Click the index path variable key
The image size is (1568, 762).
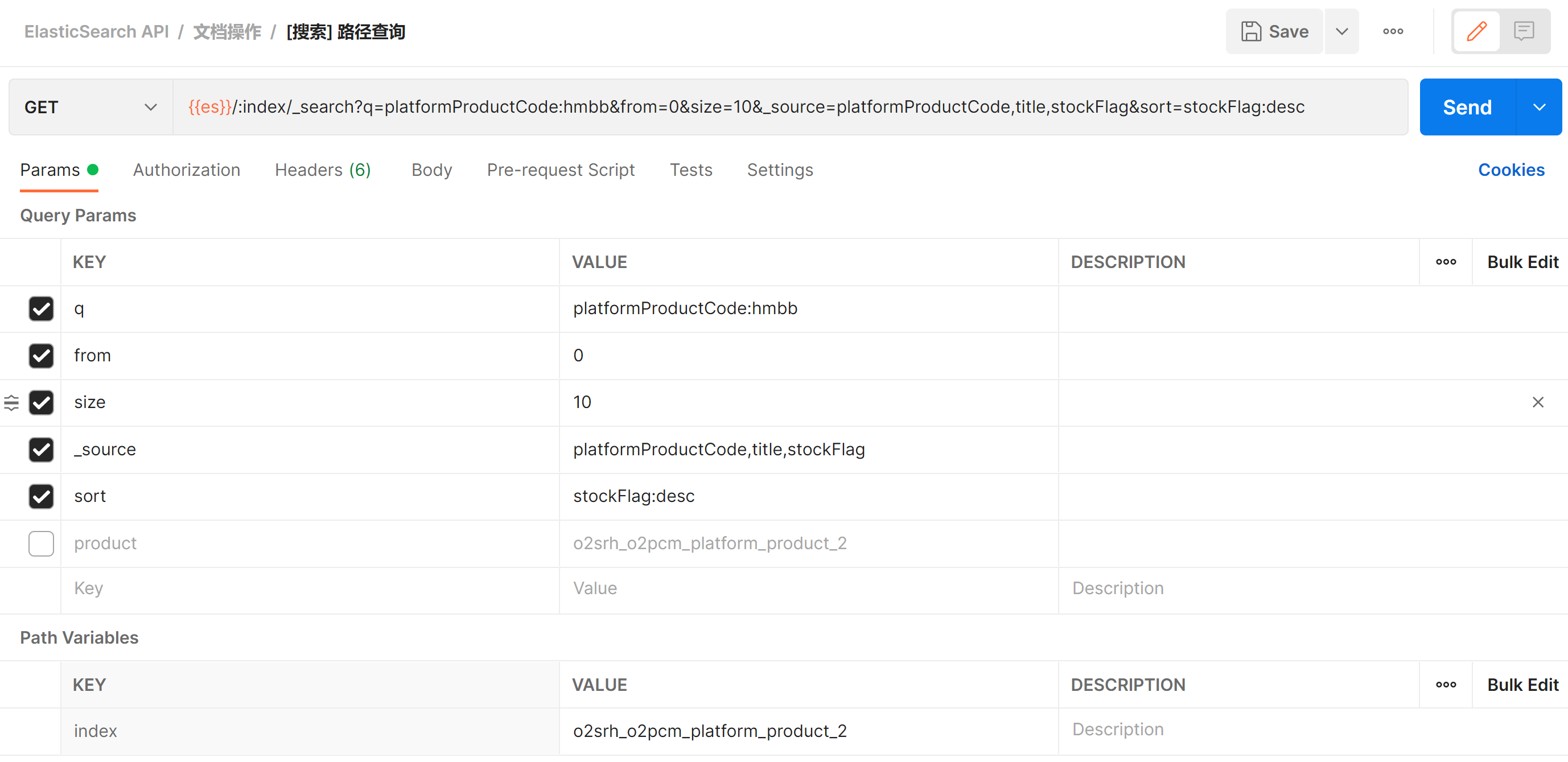310,731
